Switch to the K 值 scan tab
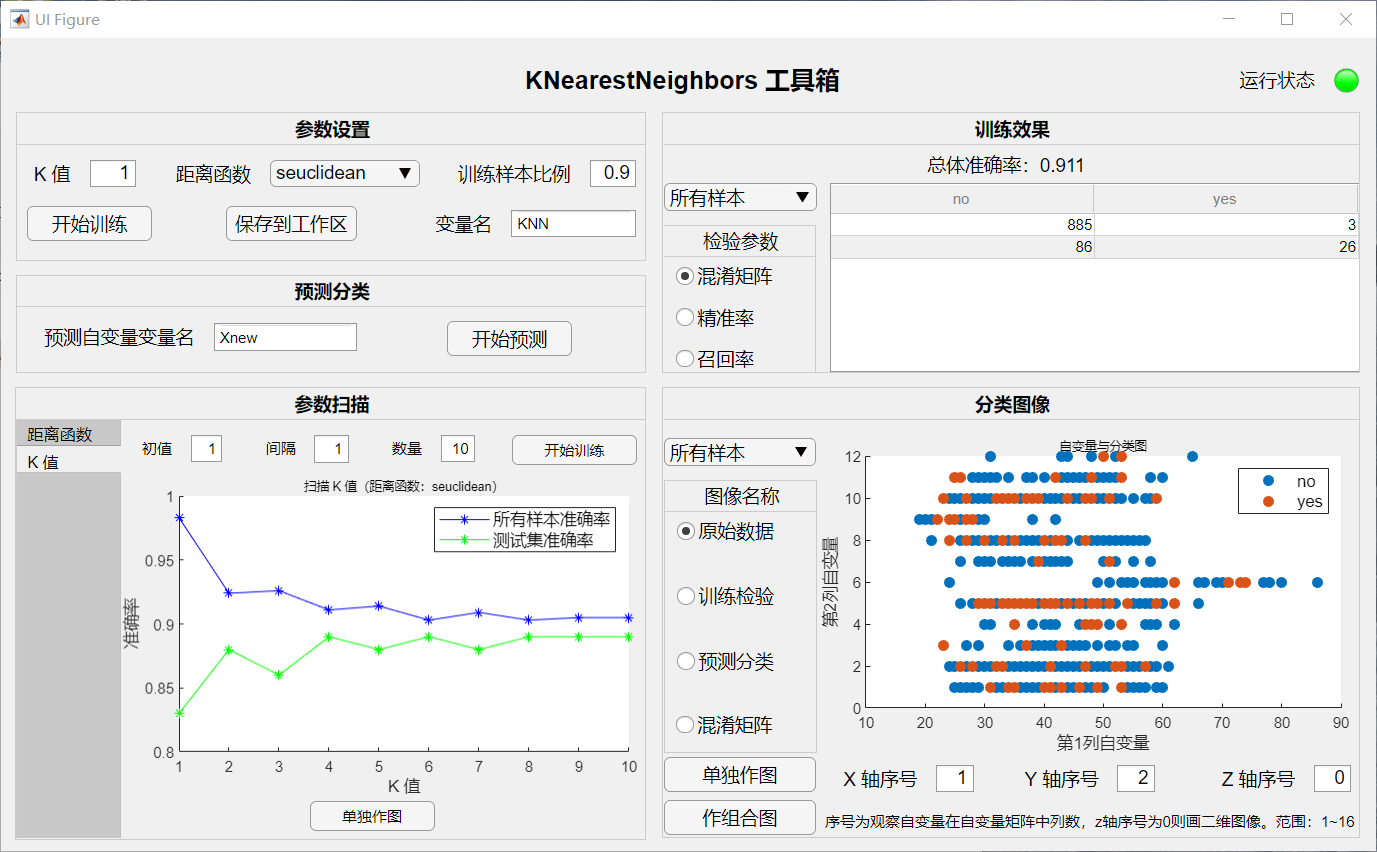 coord(68,461)
